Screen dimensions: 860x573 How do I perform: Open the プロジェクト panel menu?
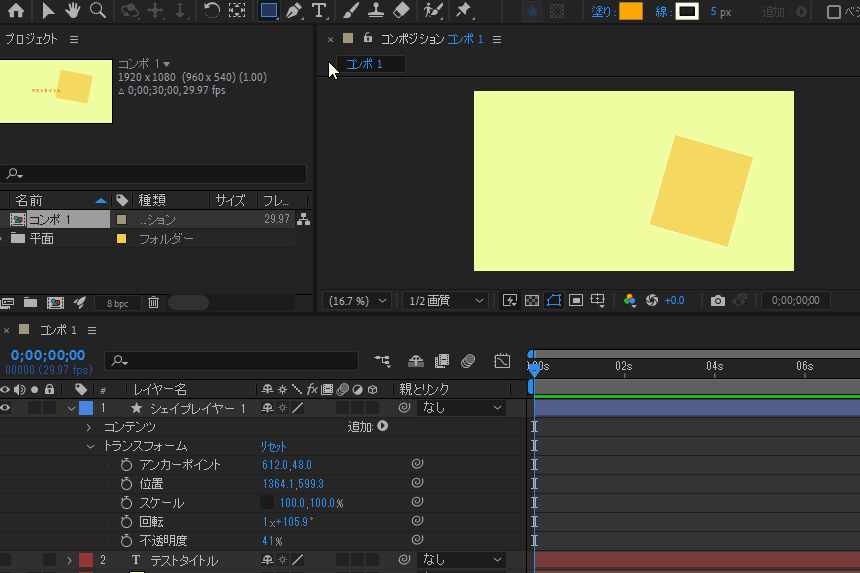[74, 39]
